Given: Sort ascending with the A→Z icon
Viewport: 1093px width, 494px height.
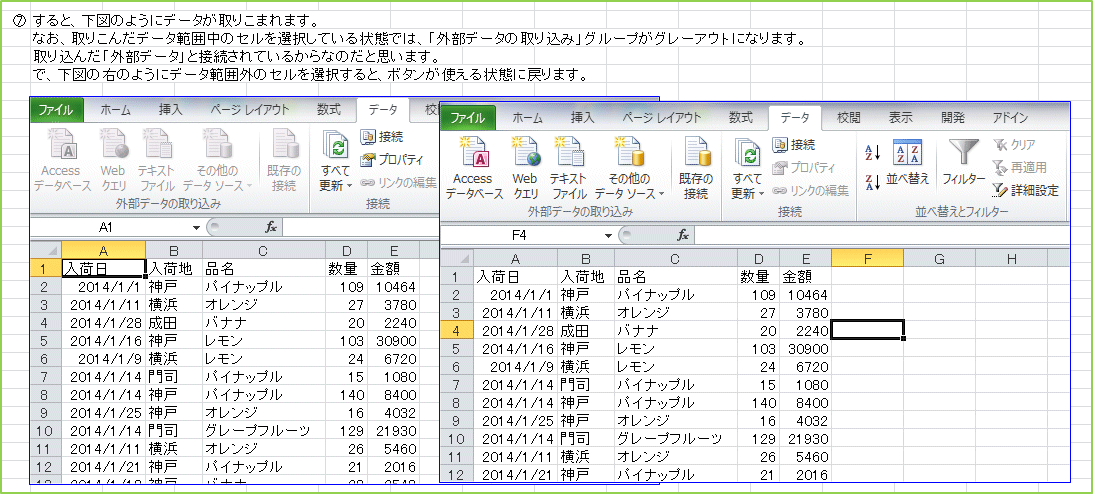Looking at the screenshot, I should point(872,152).
